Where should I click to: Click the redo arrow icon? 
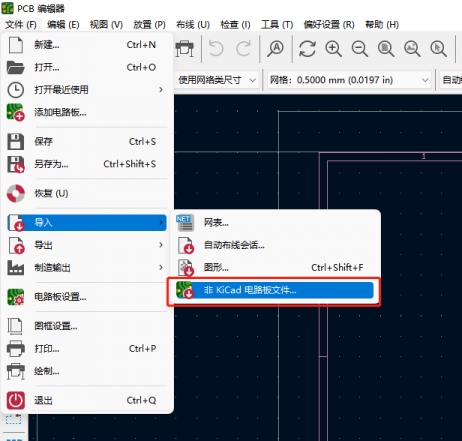(243, 49)
